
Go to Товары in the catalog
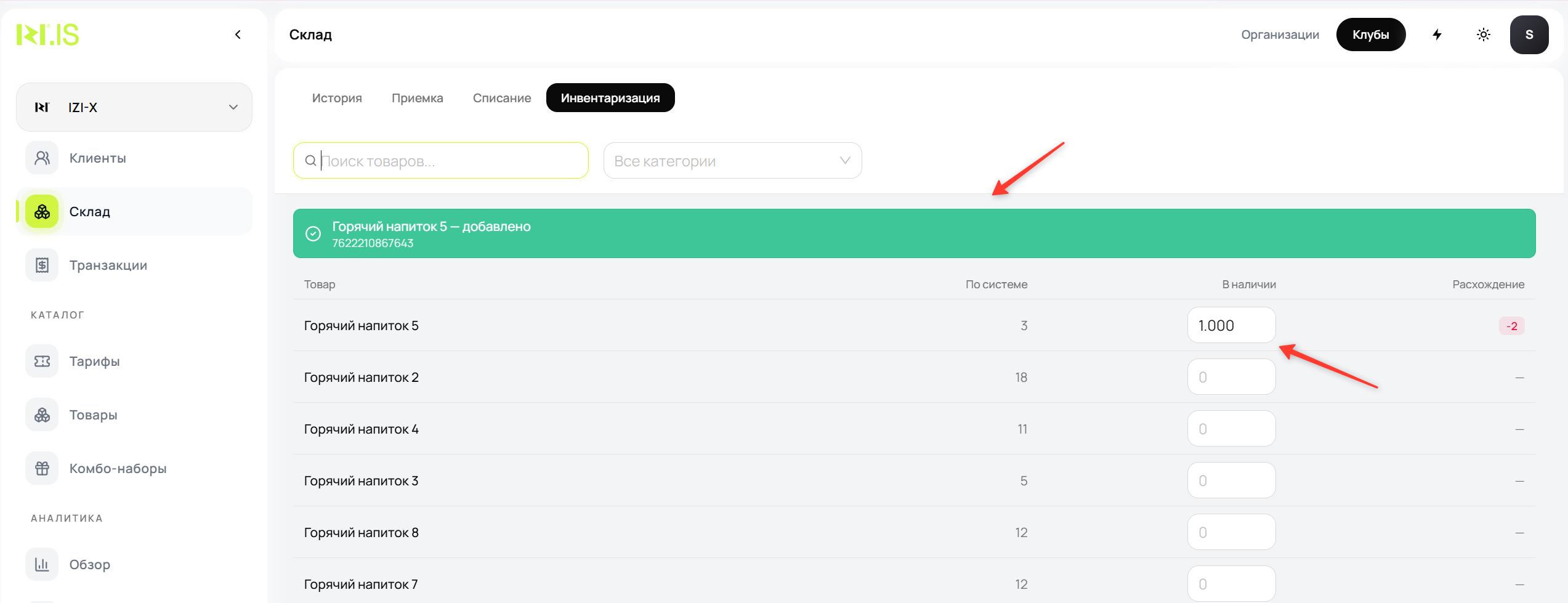coord(134,415)
